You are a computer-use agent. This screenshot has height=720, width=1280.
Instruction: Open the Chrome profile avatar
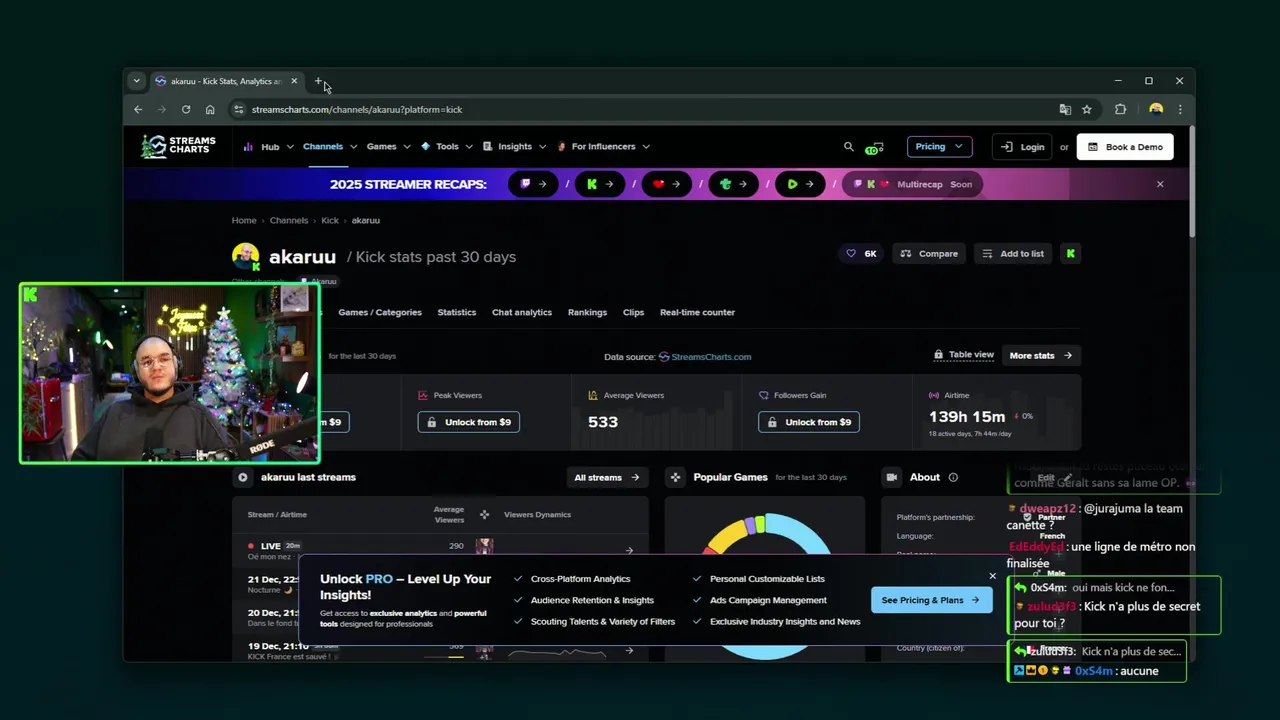pyautogui.click(x=1156, y=109)
